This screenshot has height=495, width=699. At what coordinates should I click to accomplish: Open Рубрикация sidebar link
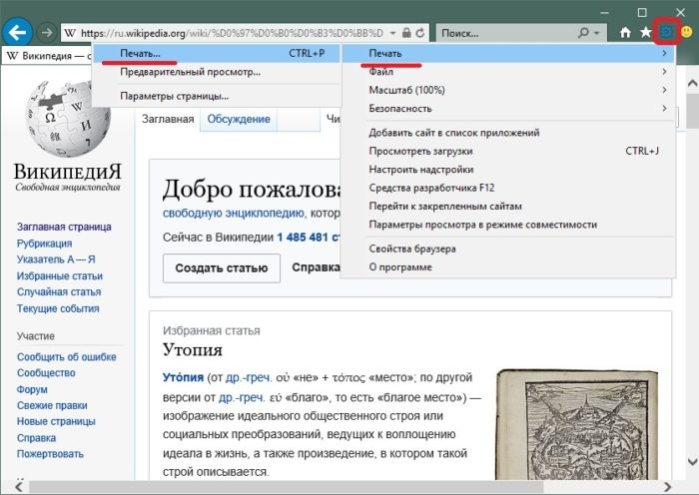pyautogui.click(x=44, y=243)
